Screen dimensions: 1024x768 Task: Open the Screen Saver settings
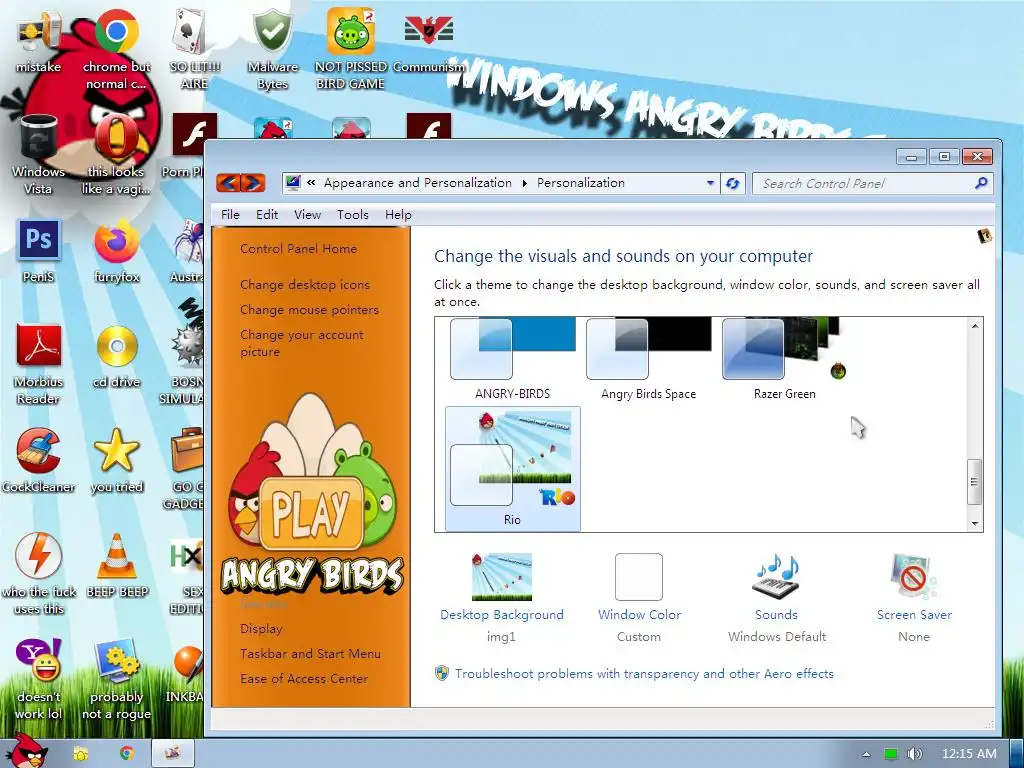pos(914,597)
